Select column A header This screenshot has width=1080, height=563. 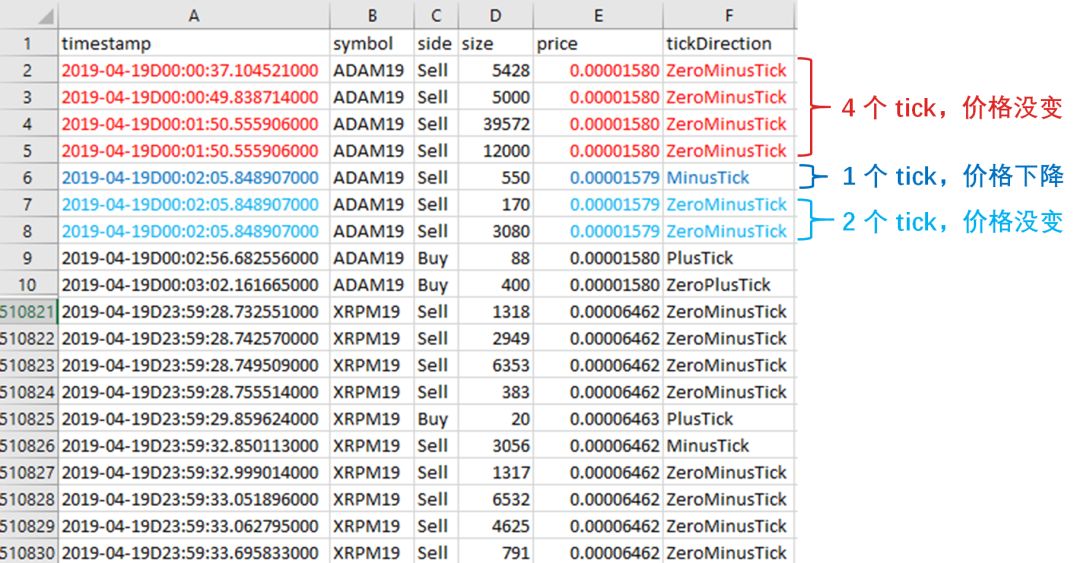(x=194, y=15)
